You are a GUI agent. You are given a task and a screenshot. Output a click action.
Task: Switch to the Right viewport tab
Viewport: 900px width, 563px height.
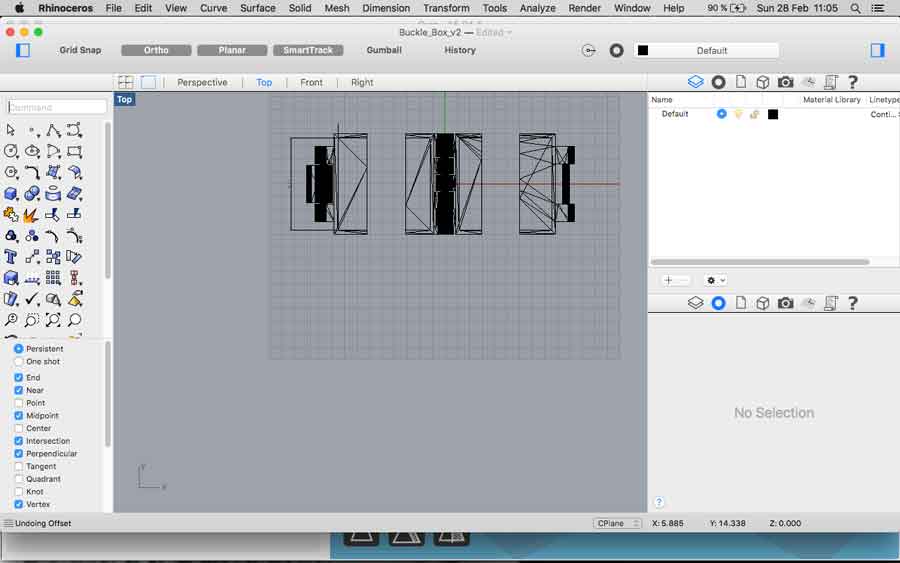(x=362, y=82)
